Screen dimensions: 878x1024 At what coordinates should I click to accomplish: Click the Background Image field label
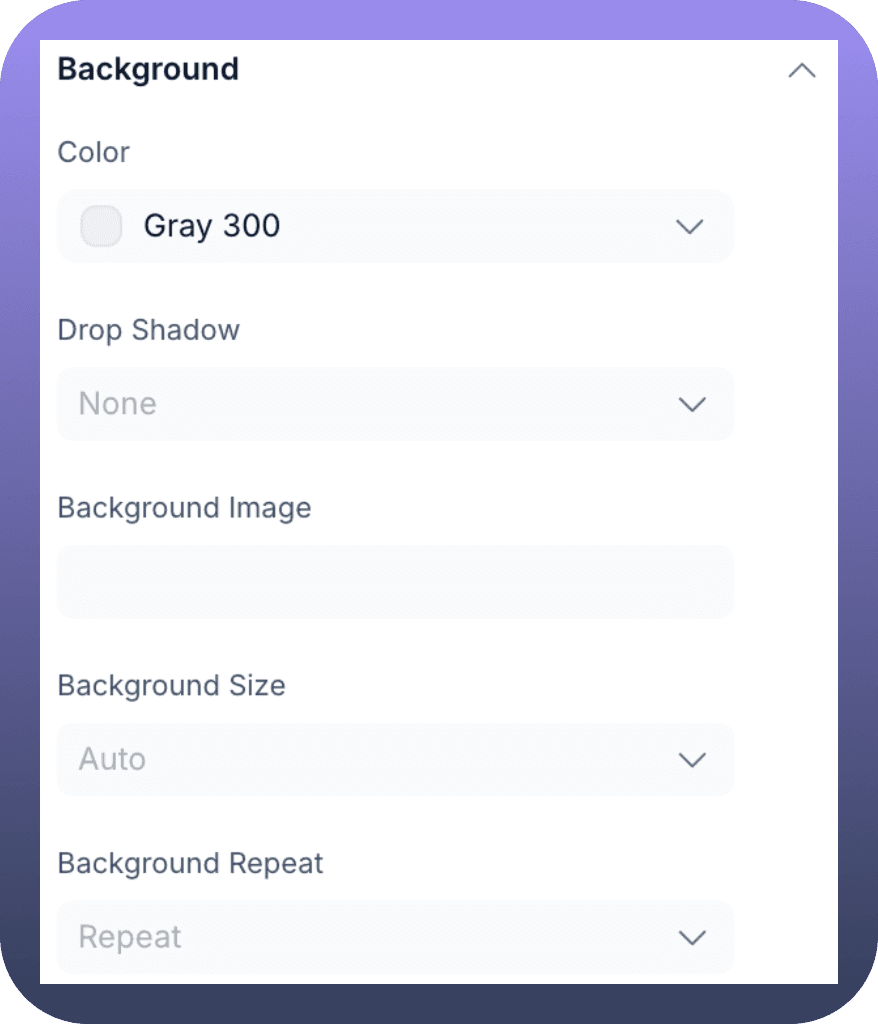(184, 508)
